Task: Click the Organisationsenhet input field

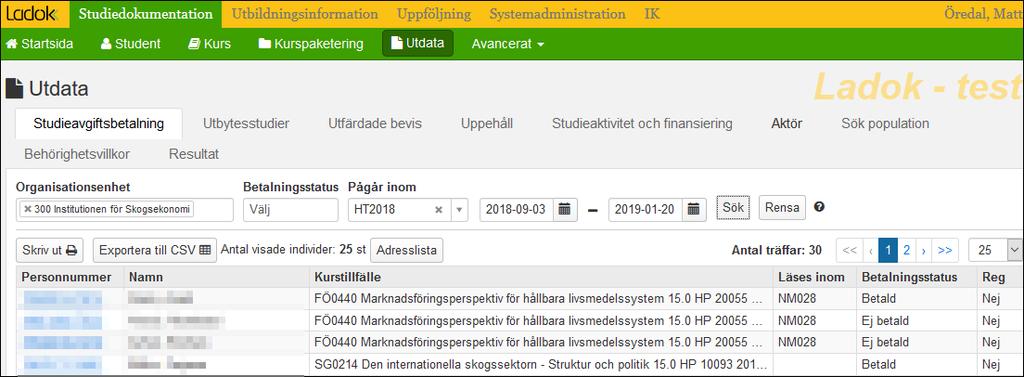Action: 125,210
